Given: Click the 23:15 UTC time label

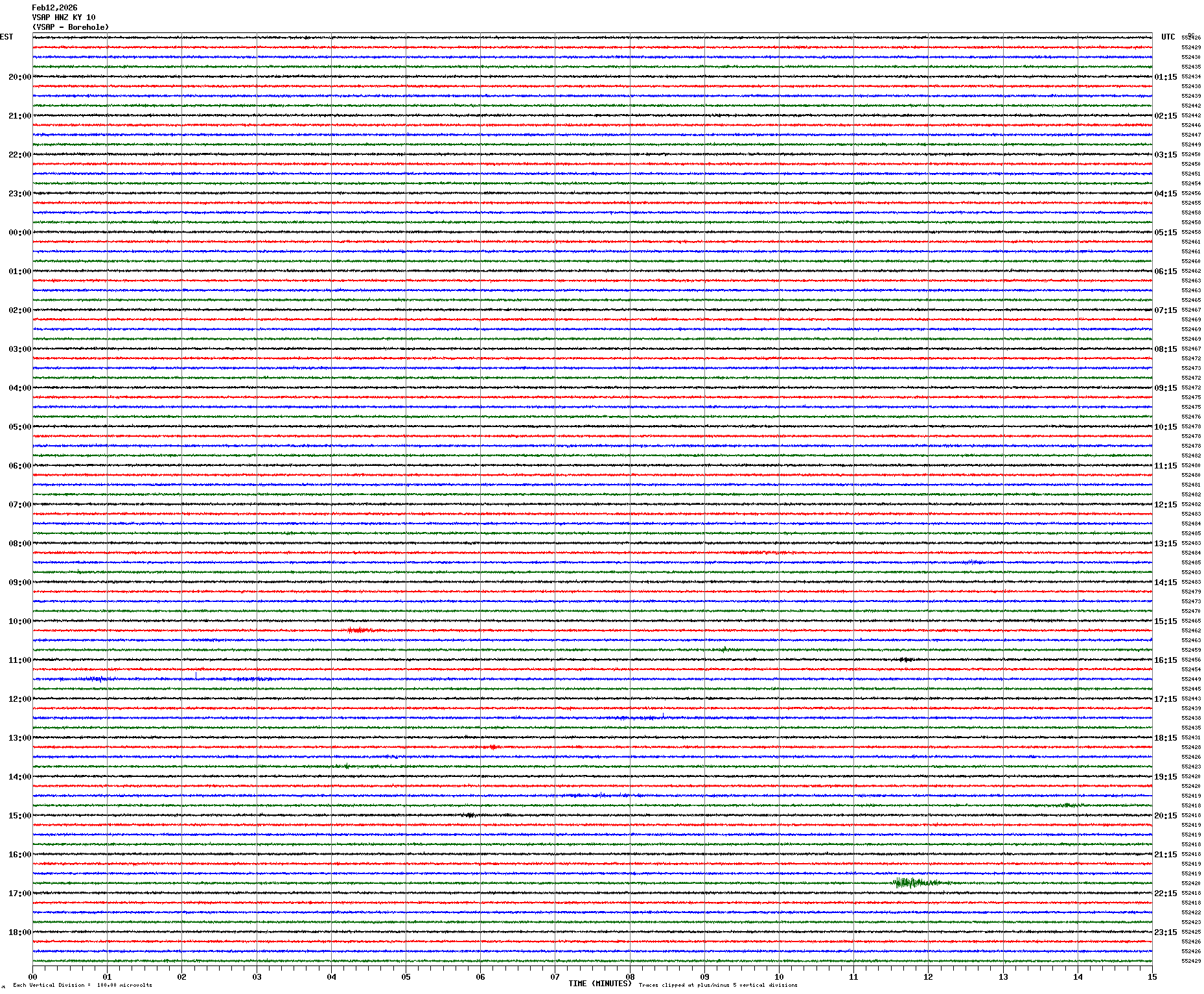Looking at the screenshot, I should point(1165,932).
